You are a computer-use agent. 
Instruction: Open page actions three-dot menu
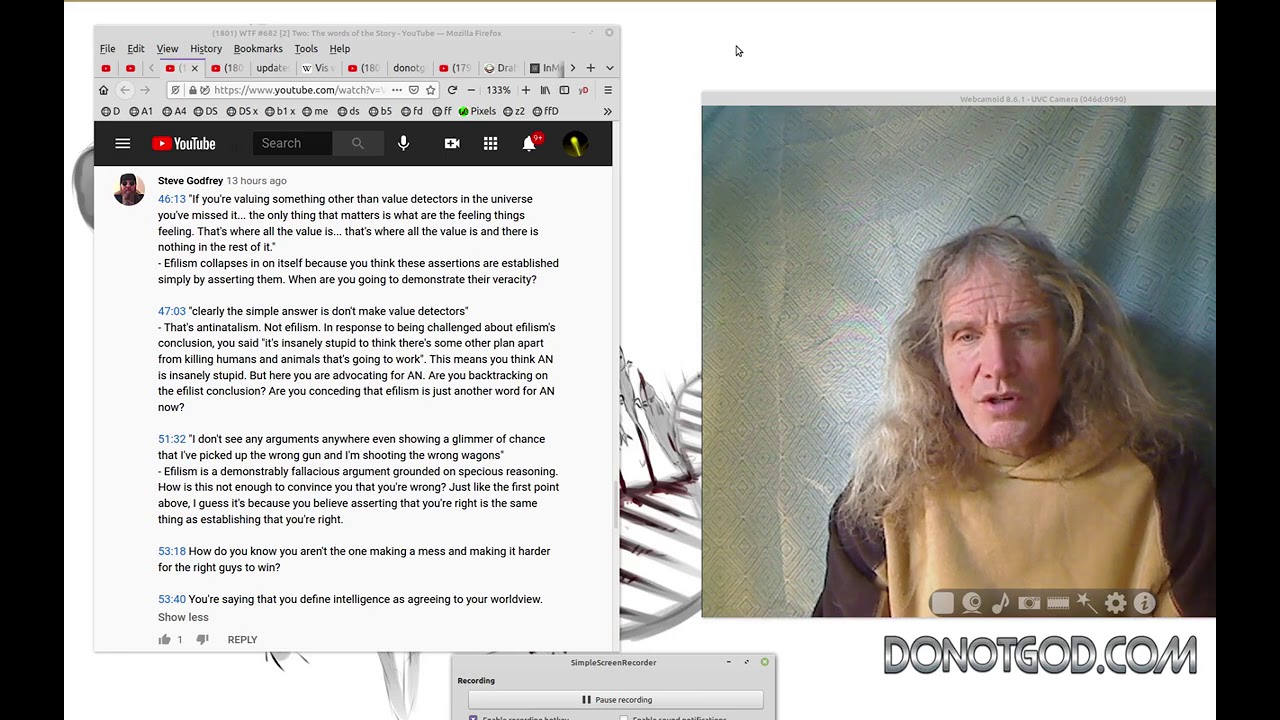click(x=397, y=90)
